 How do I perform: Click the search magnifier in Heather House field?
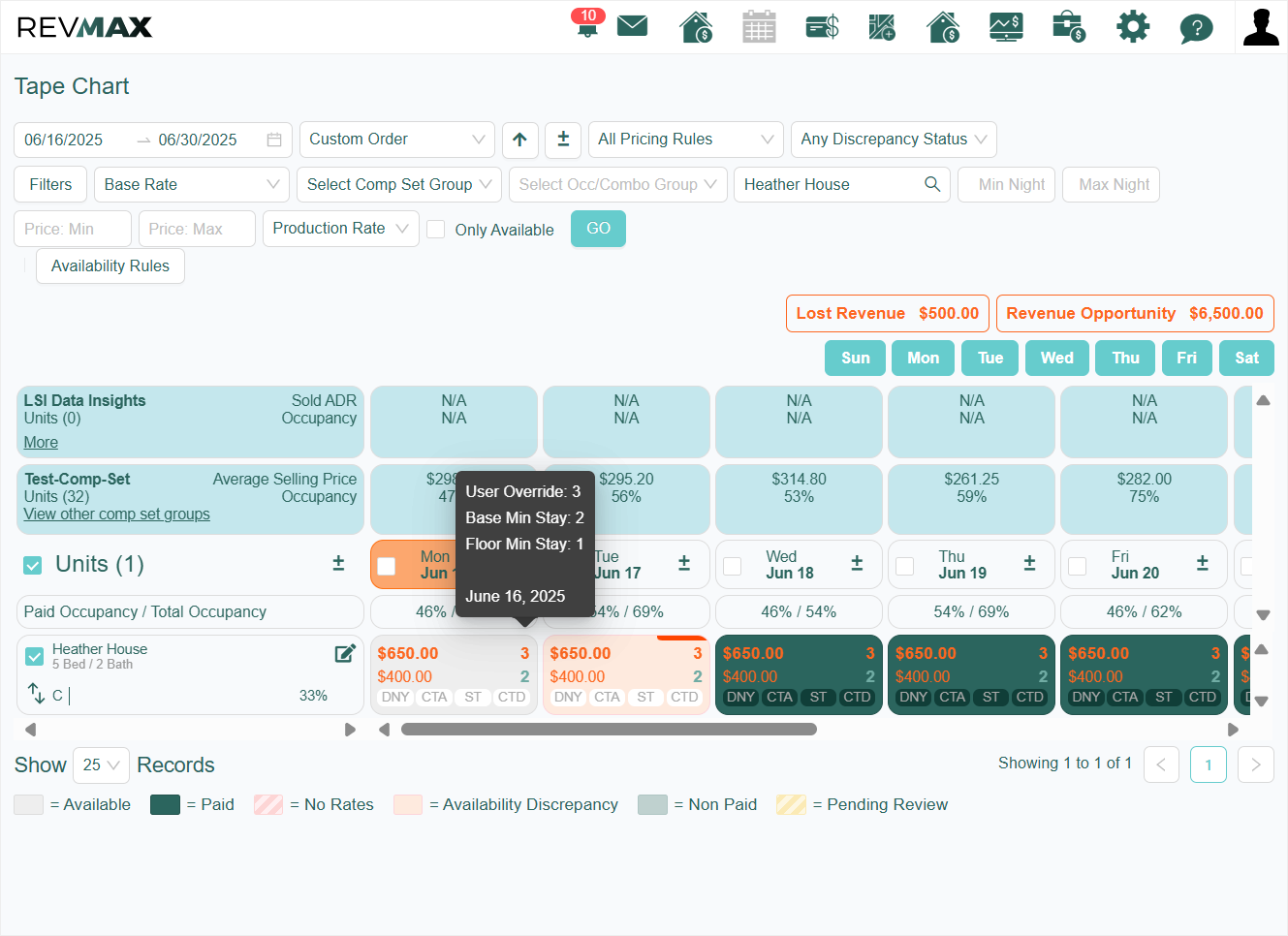tap(932, 184)
